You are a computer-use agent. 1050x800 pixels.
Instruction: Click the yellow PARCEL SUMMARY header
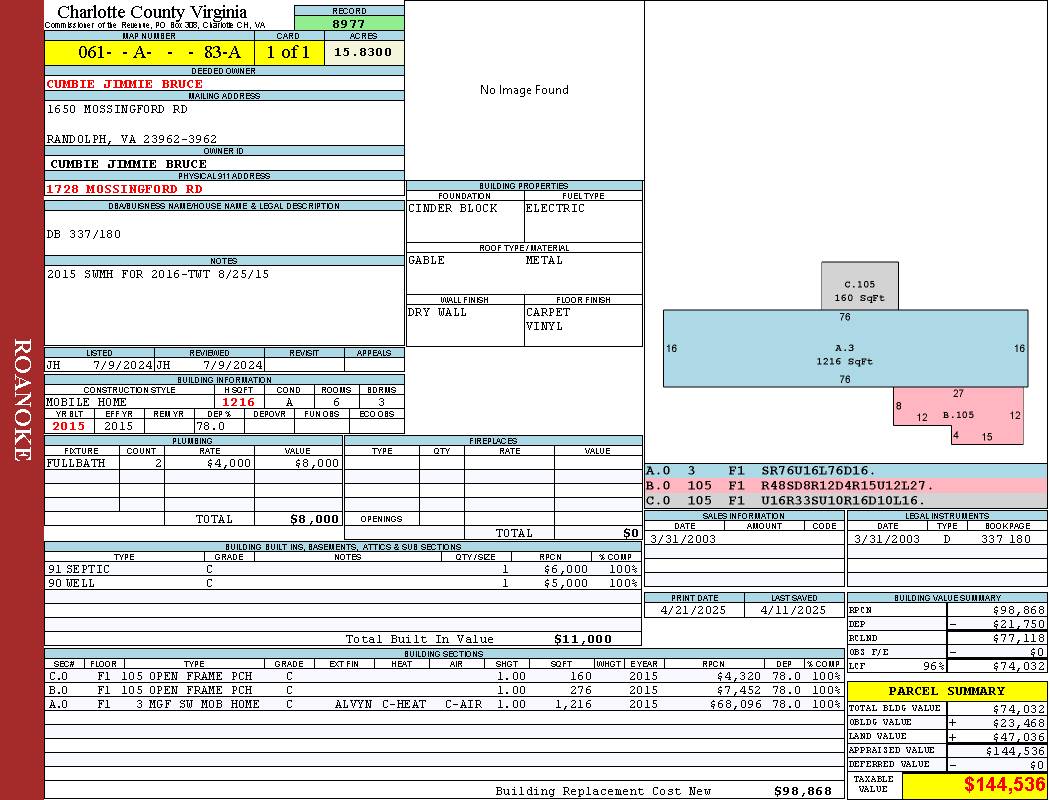[946, 691]
